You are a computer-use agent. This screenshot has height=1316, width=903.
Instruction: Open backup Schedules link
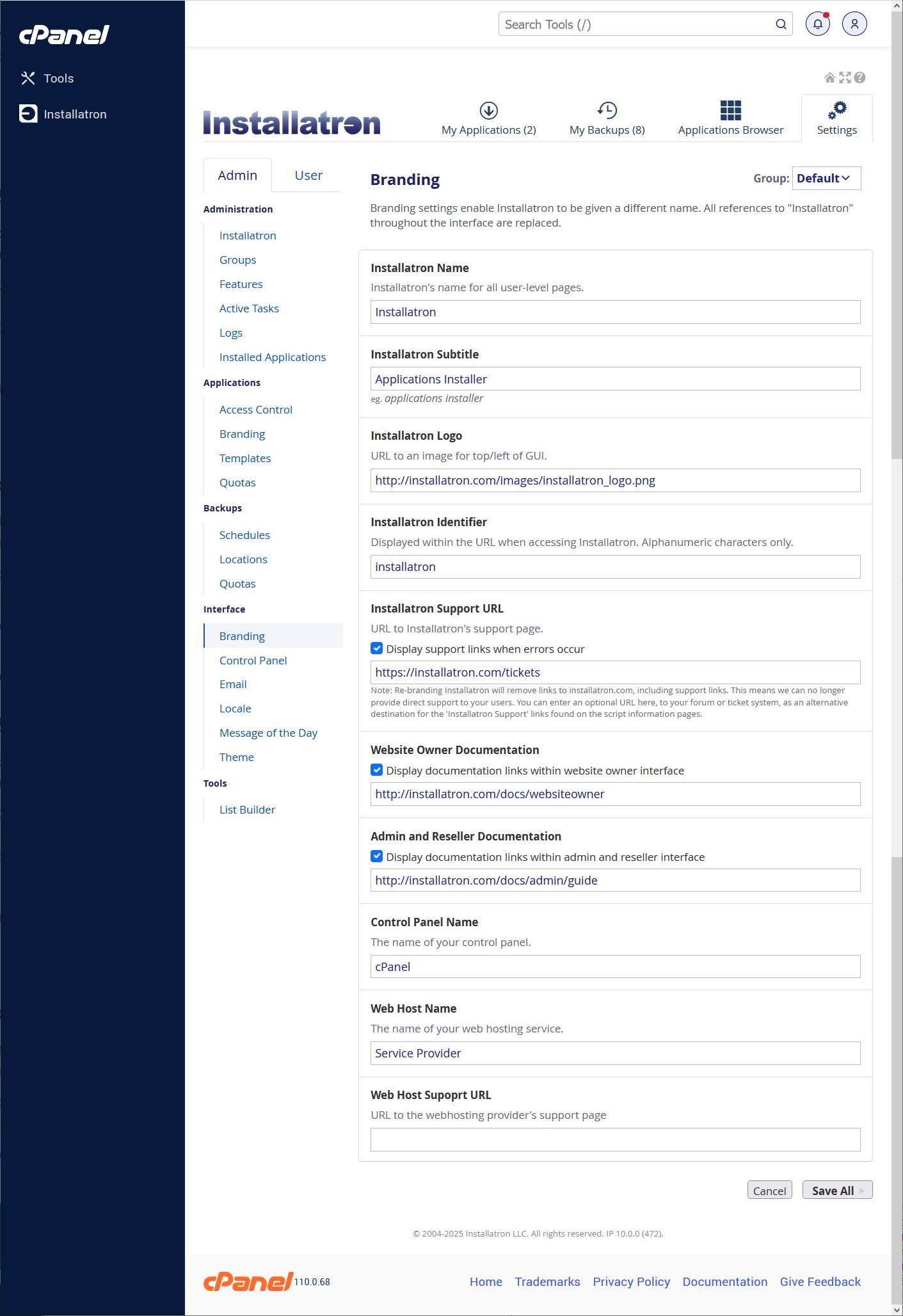pos(244,535)
